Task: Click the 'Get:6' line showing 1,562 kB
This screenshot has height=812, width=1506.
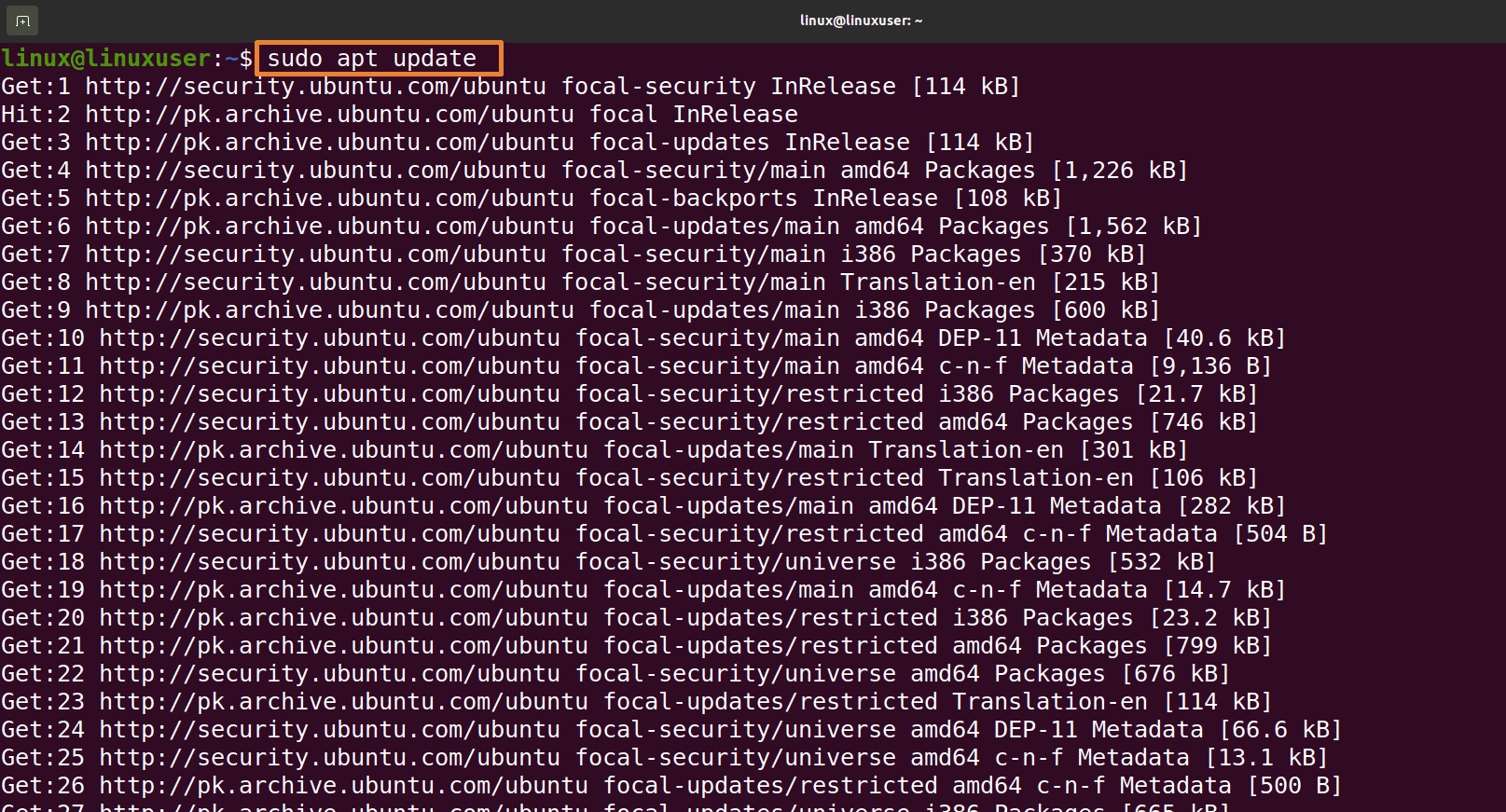Action: click(x=601, y=227)
